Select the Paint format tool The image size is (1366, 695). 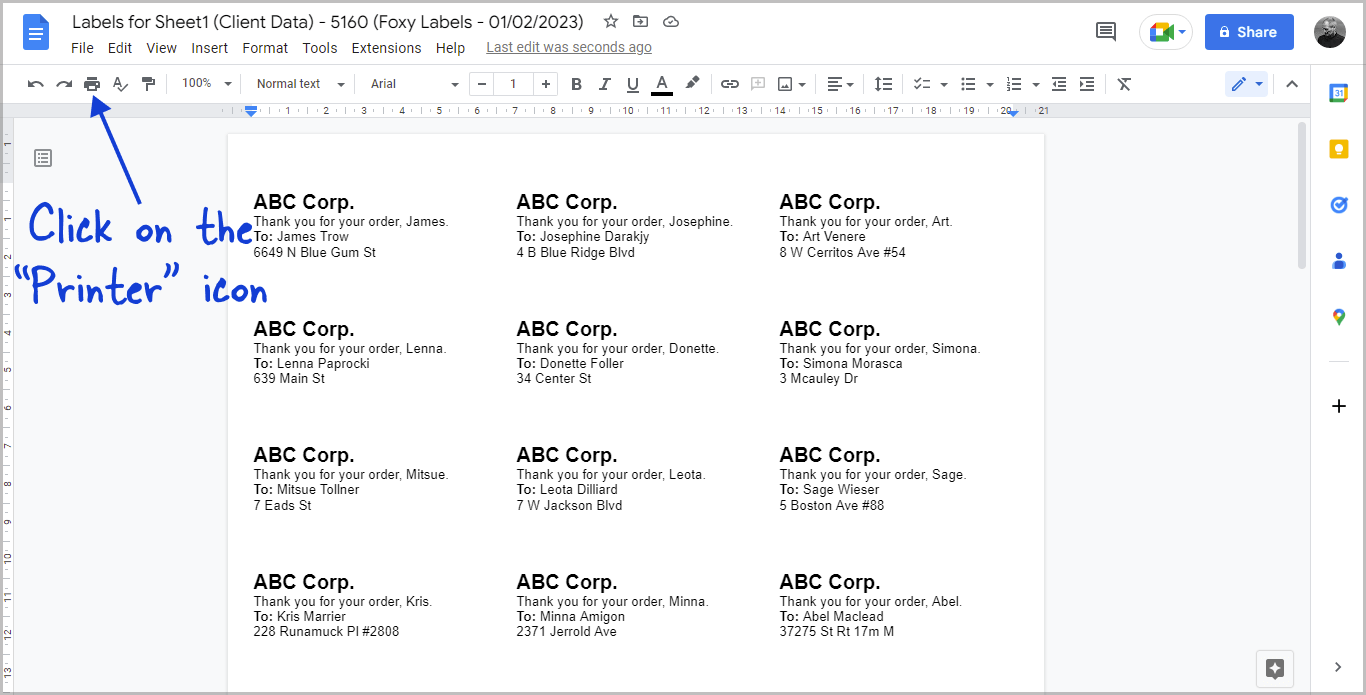[x=148, y=83]
